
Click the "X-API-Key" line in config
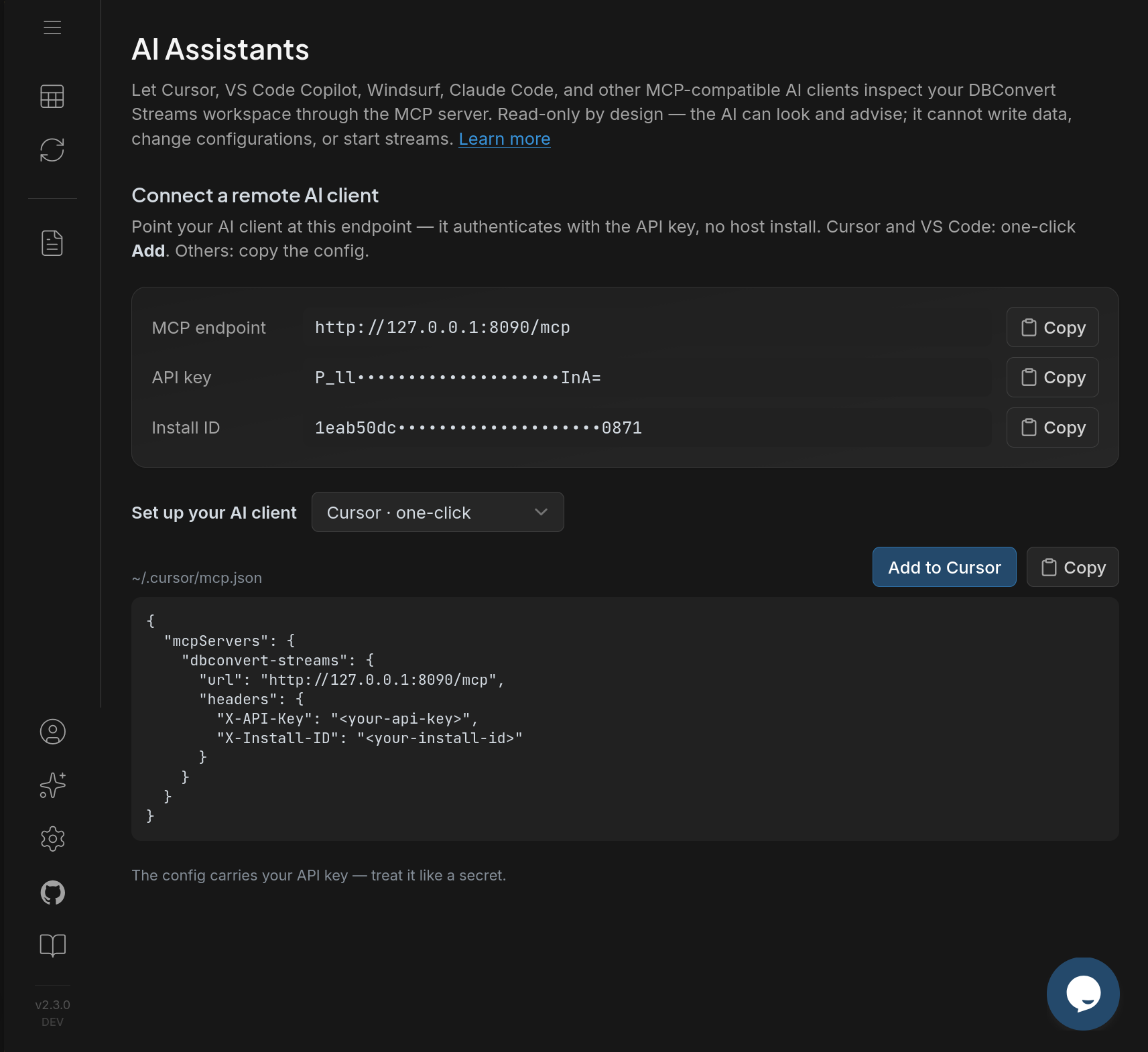[x=347, y=718]
